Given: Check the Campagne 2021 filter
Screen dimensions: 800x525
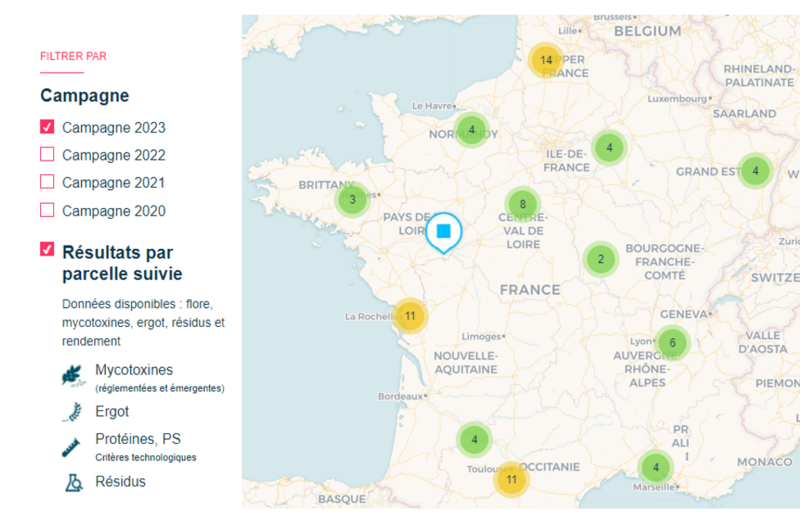Looking at the screenshot, I should 47,182.
